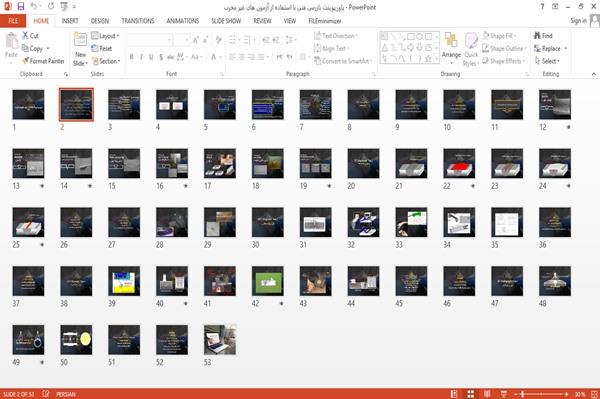
Task: Click Sign in link
Action: point(578,21)
